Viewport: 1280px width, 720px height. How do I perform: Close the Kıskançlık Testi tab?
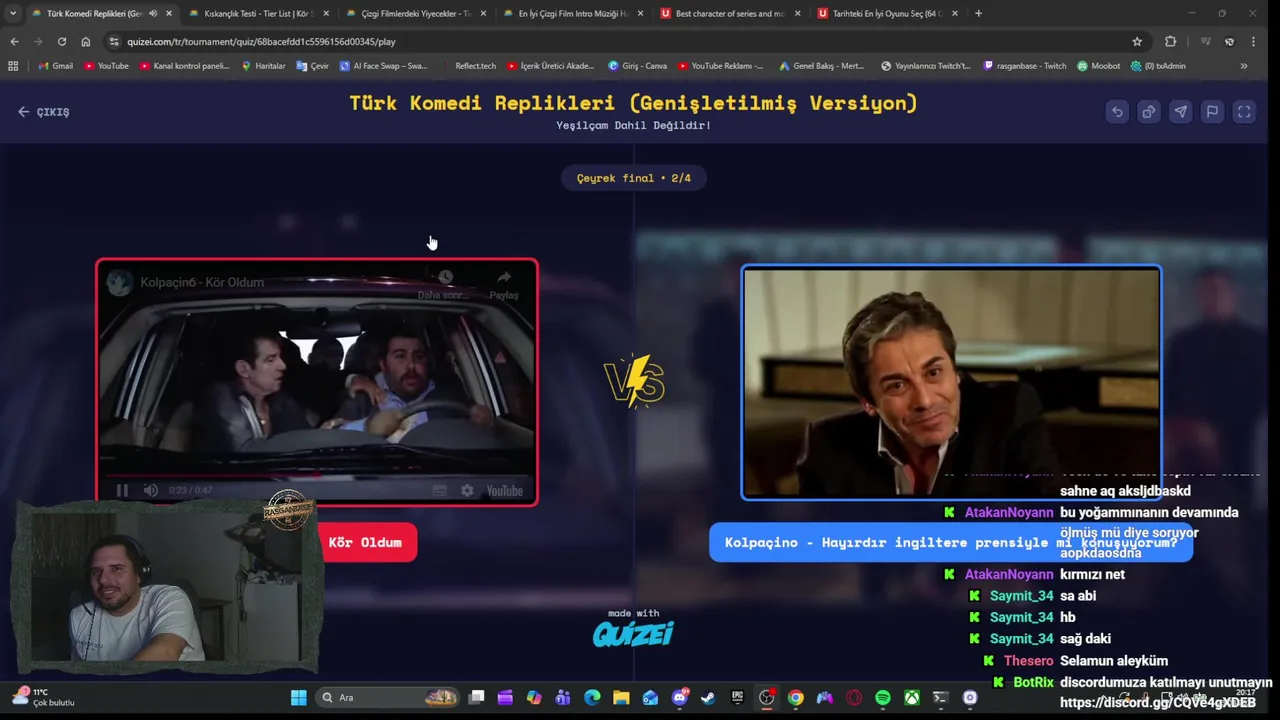click(x=326, y=13)
